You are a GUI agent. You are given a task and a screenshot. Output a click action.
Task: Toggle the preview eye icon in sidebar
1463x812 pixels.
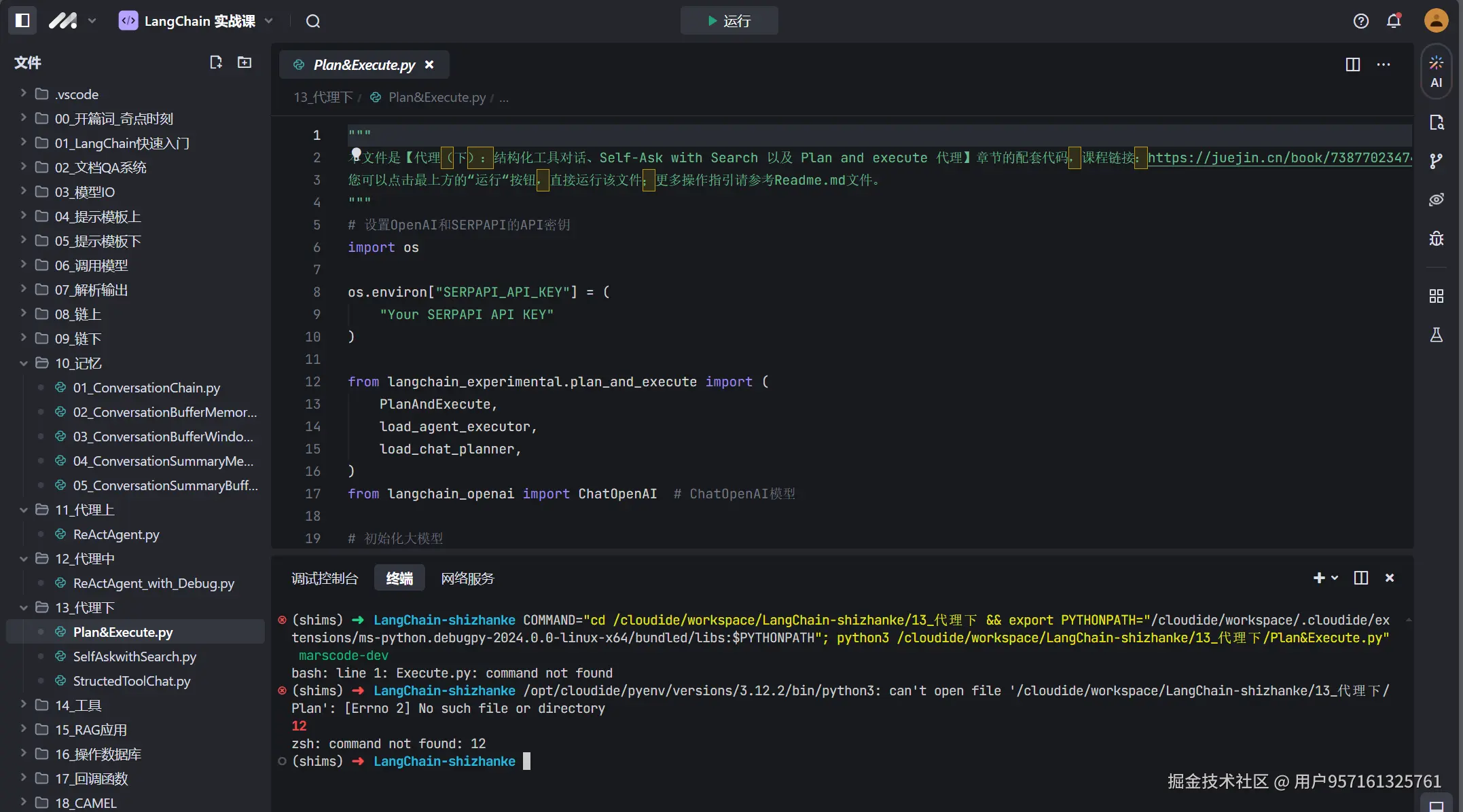(1436, 200)
